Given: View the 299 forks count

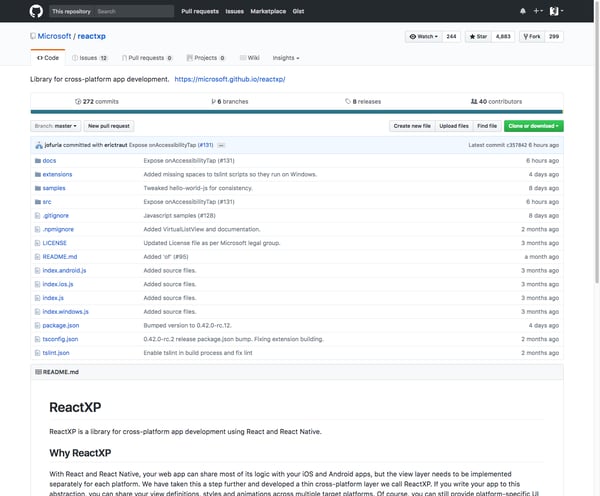Looking at the screenshot, I should 554,36.
